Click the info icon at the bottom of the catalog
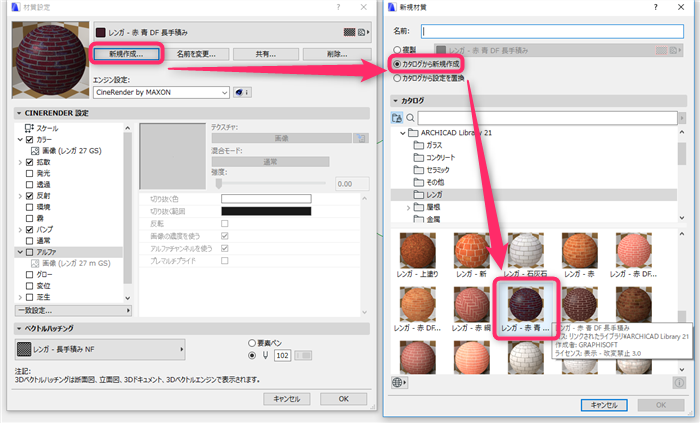This screenshot has width=700, height=423. [679, 383]
